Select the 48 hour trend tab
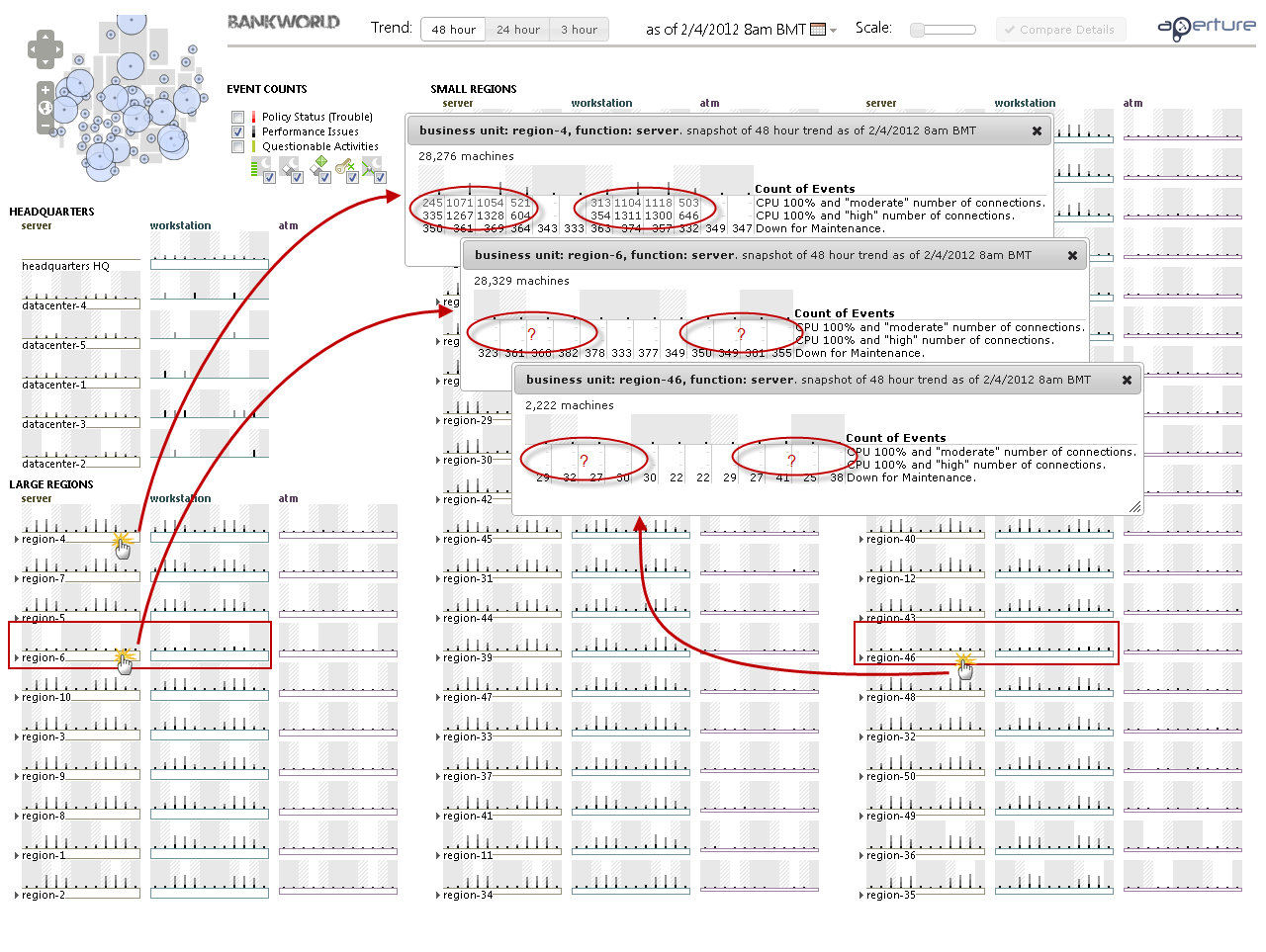Screen dimensions: 1266x952 (453, 30)
